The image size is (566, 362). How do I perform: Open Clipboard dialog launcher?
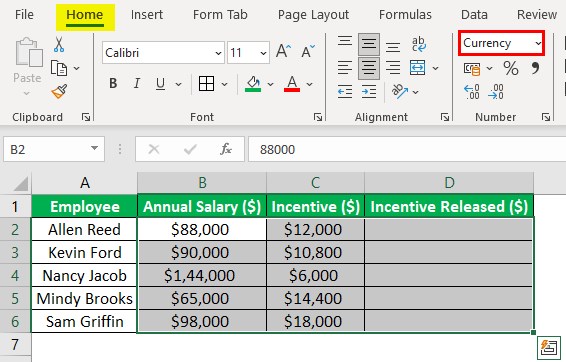(x=86, y=117)
